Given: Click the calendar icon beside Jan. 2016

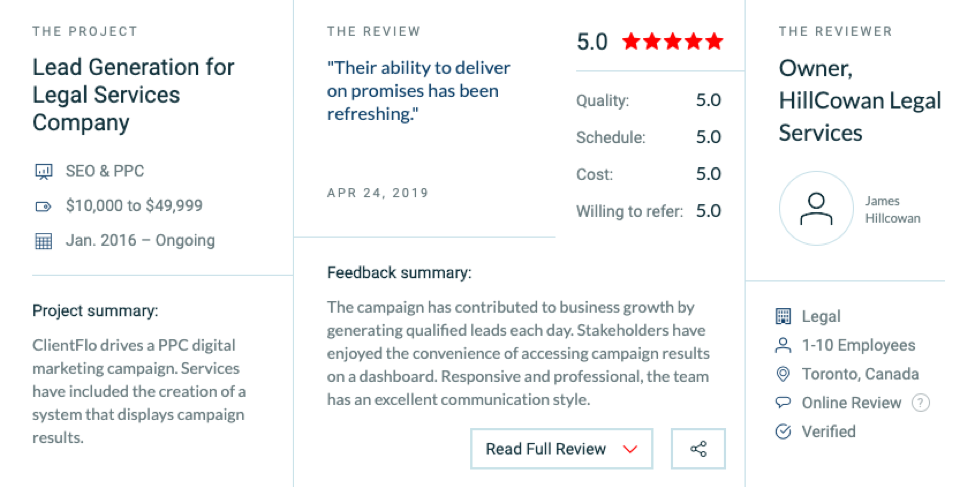Looking at the screenshot, I should click(x=43, y=241).
